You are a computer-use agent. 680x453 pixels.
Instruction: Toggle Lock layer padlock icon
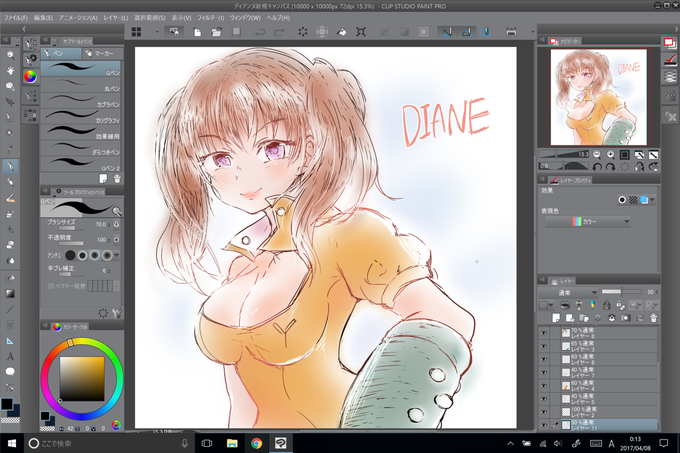pyautogui.click(x=606, y=305)
